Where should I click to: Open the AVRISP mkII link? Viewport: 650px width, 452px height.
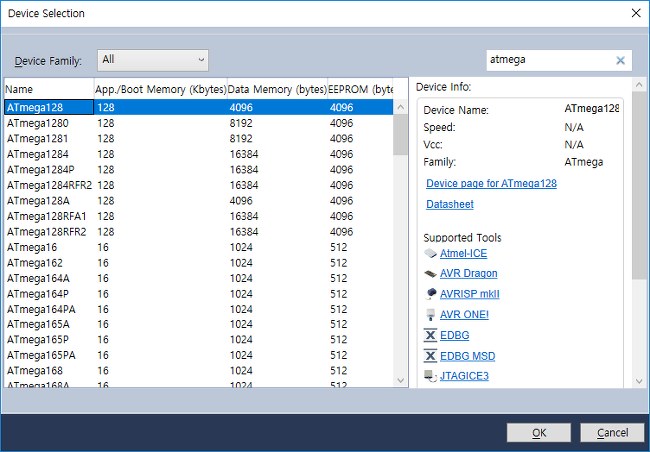pyautogui.click(x=470, y=294)
